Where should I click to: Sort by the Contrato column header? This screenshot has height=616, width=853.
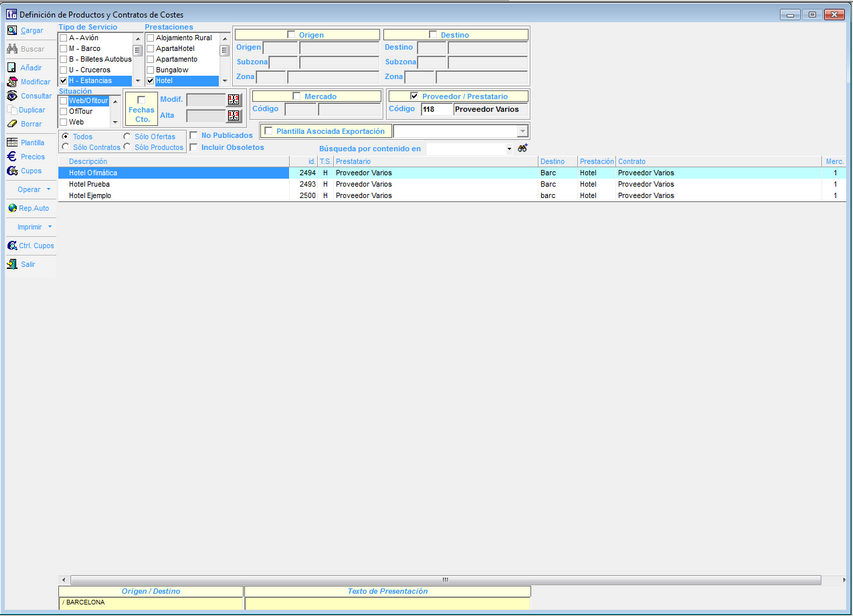click(718, 162)
